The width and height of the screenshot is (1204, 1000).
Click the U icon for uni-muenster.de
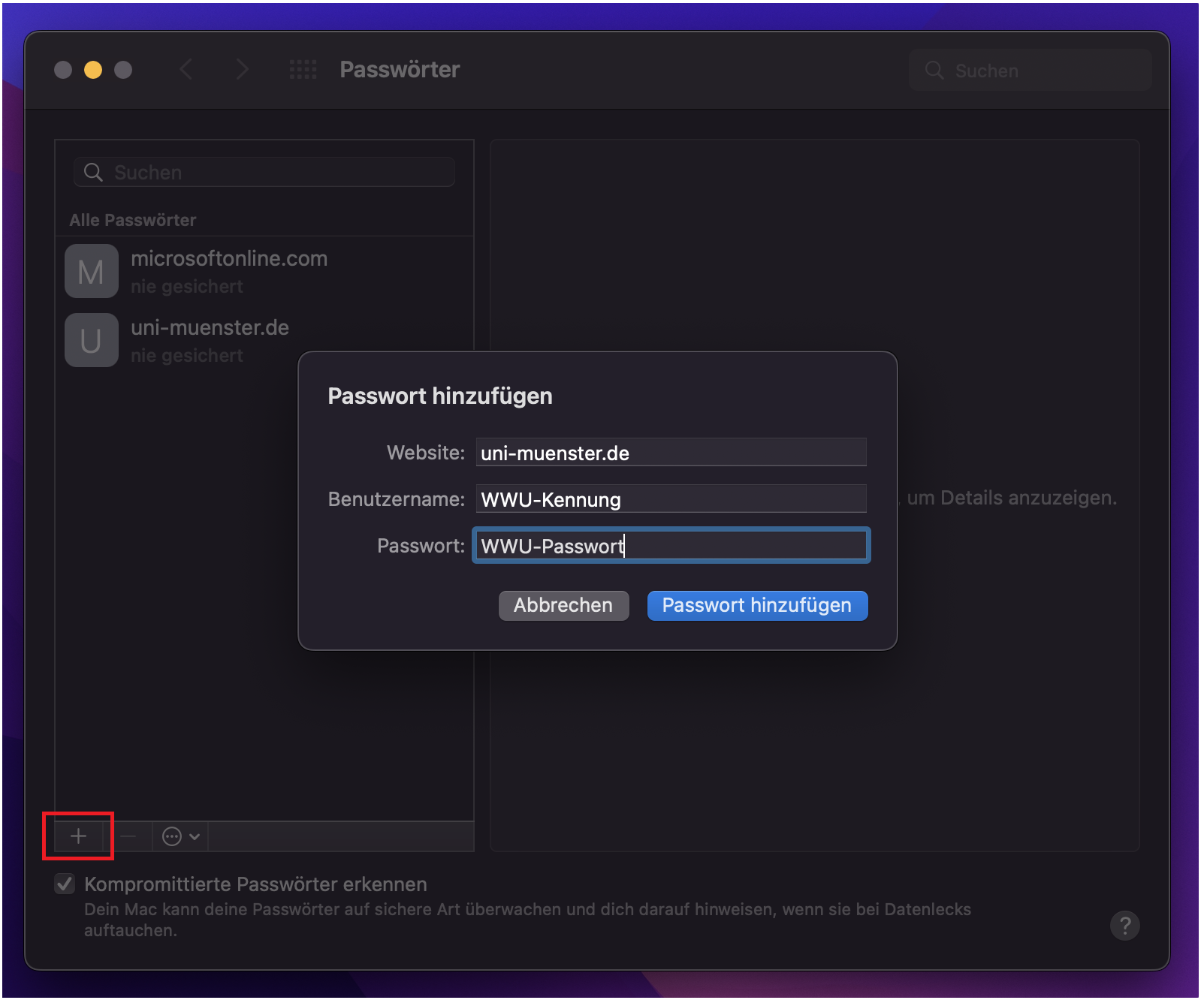pyautogui.click(x=91, y=339)
